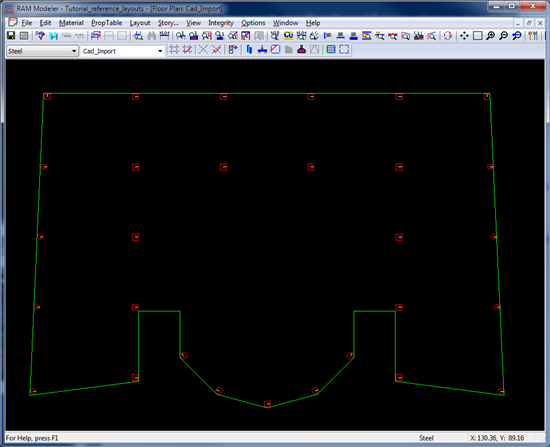Click the gray print layout icon beside Save

click(24, 35)
